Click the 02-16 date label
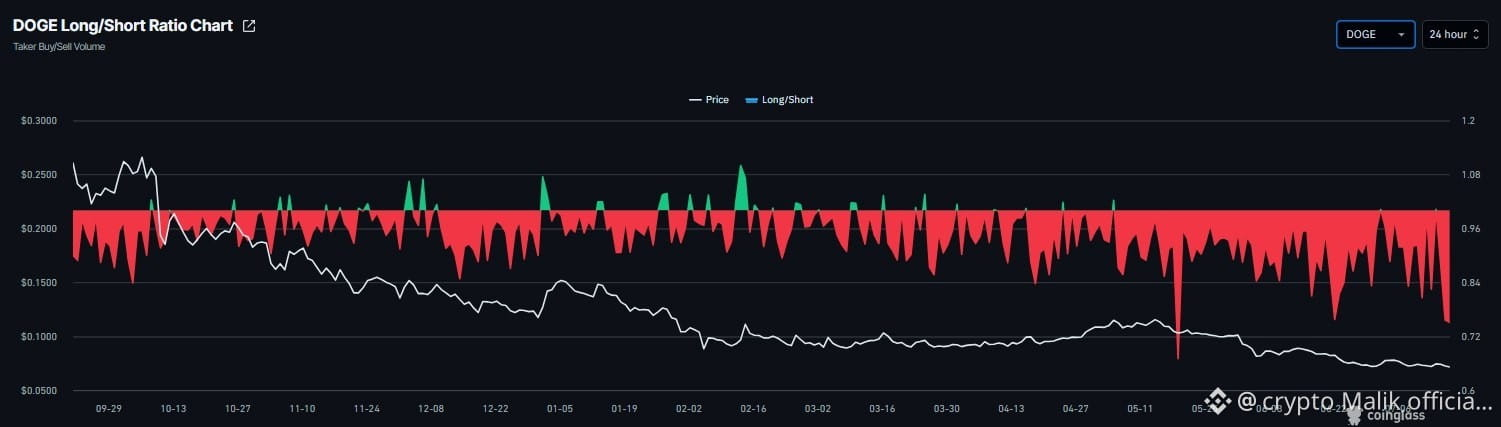The image size is (1501, 427). (x=753, y=409)
